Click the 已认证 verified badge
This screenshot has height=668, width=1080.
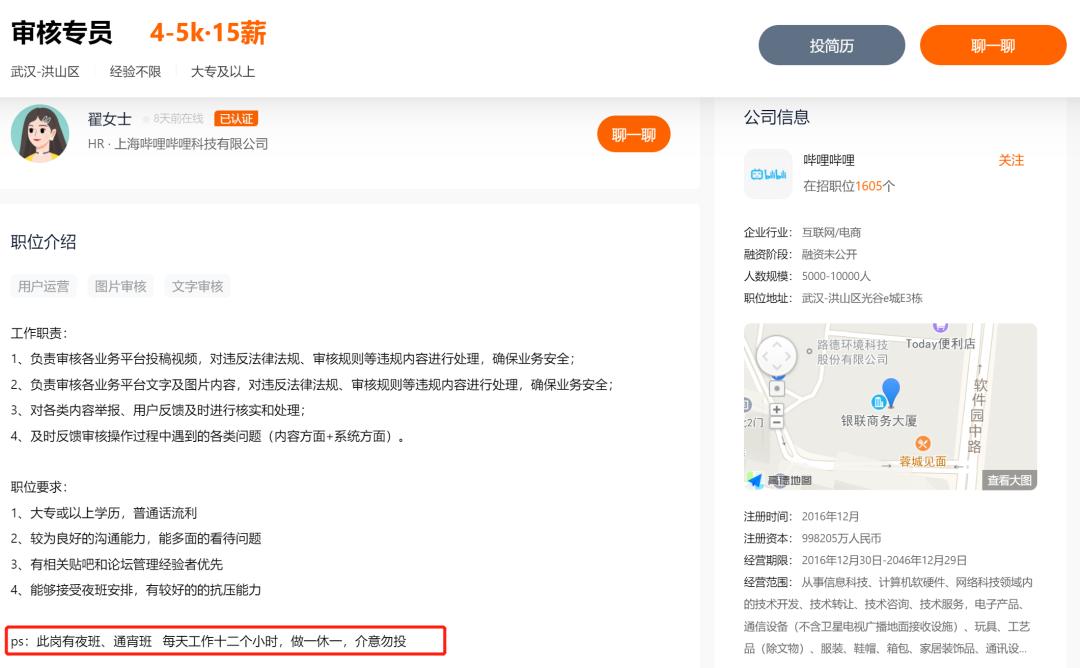[x=236, y=118]
